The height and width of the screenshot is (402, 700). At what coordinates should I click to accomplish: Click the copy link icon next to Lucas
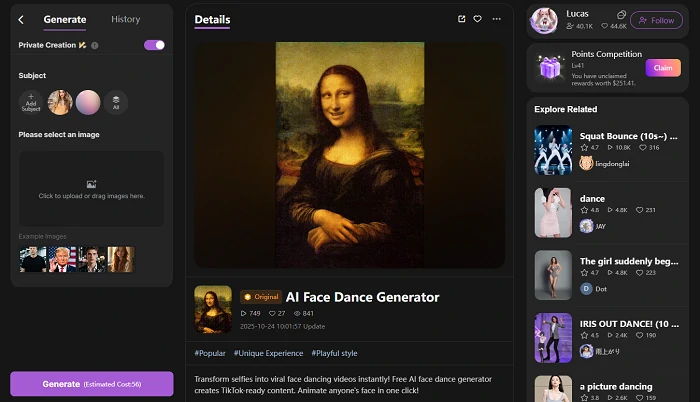621,15
